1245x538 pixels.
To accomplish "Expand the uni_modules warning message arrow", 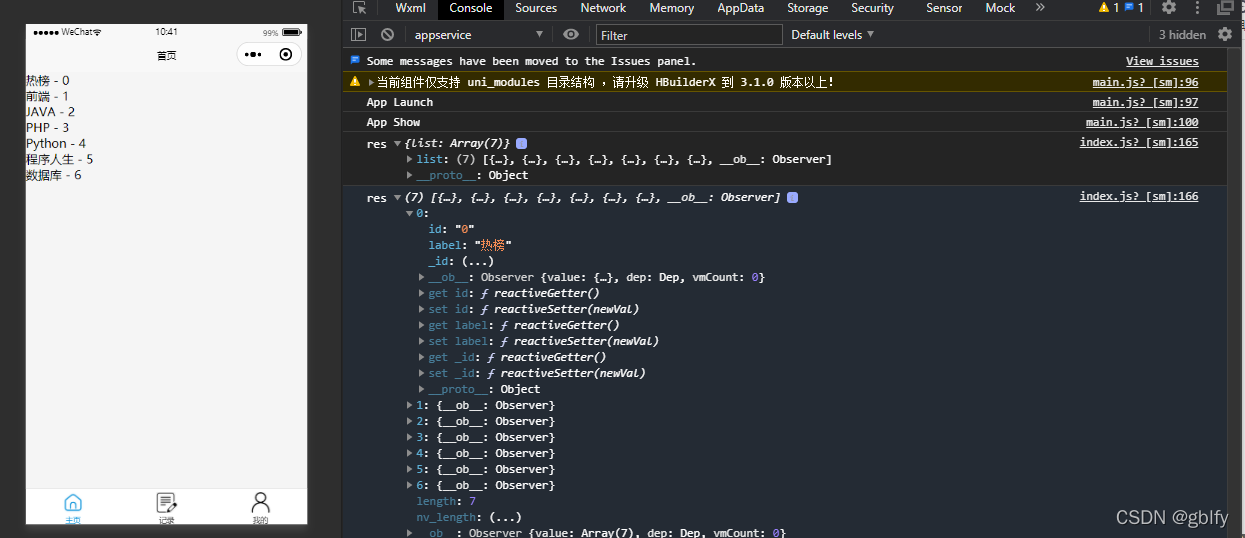I will 371,82.
